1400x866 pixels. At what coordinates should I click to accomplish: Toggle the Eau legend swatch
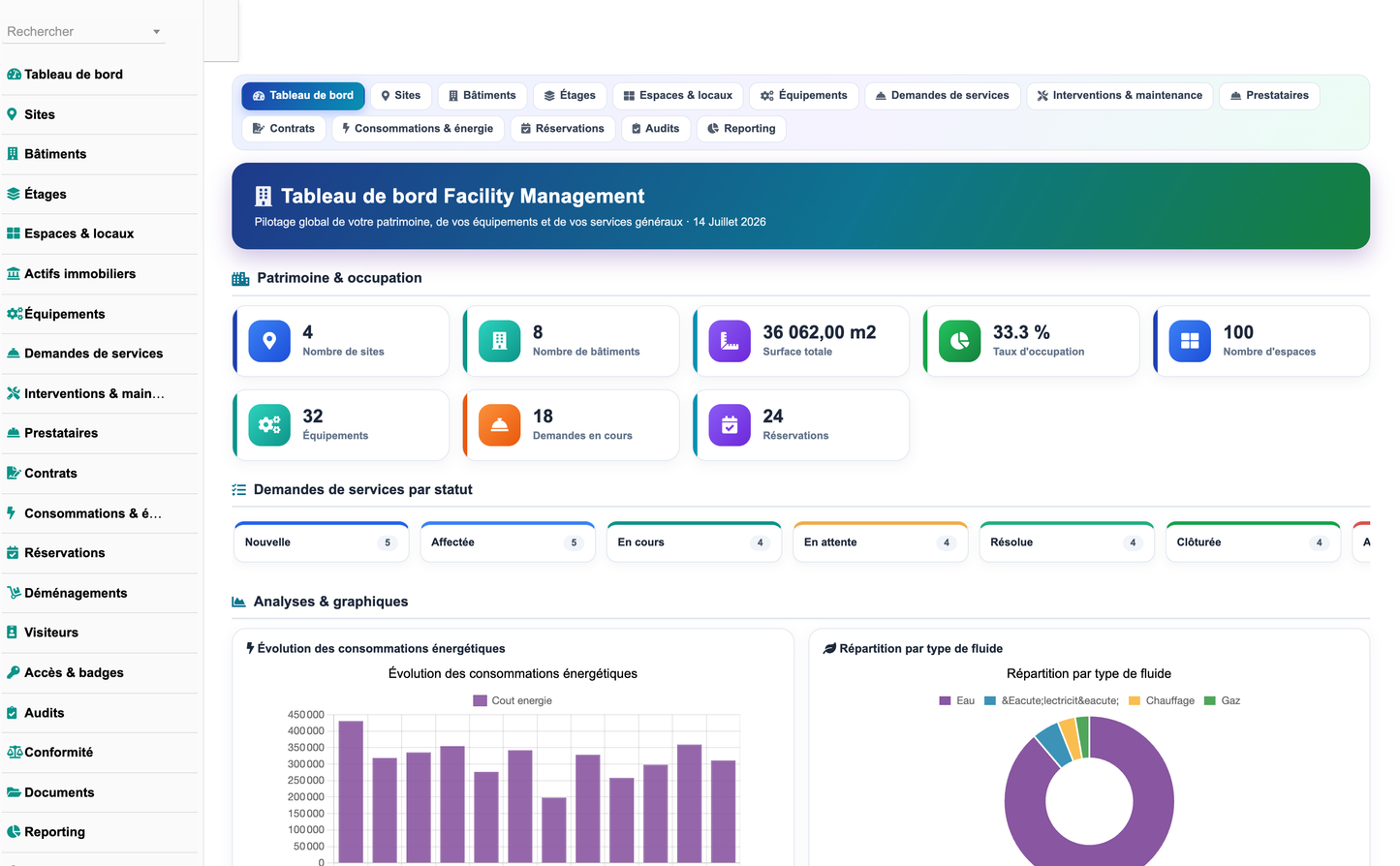coord(945,701)
